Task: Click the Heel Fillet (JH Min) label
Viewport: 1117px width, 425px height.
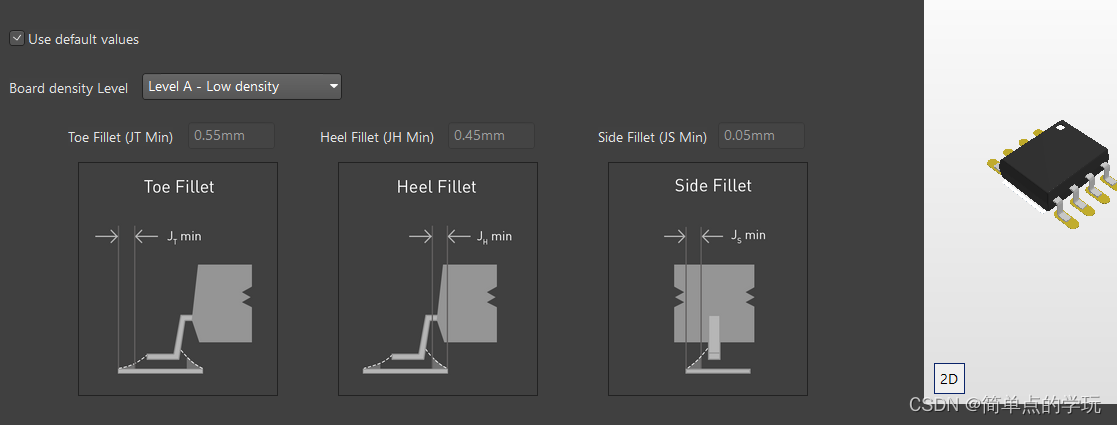Action: 377,137
